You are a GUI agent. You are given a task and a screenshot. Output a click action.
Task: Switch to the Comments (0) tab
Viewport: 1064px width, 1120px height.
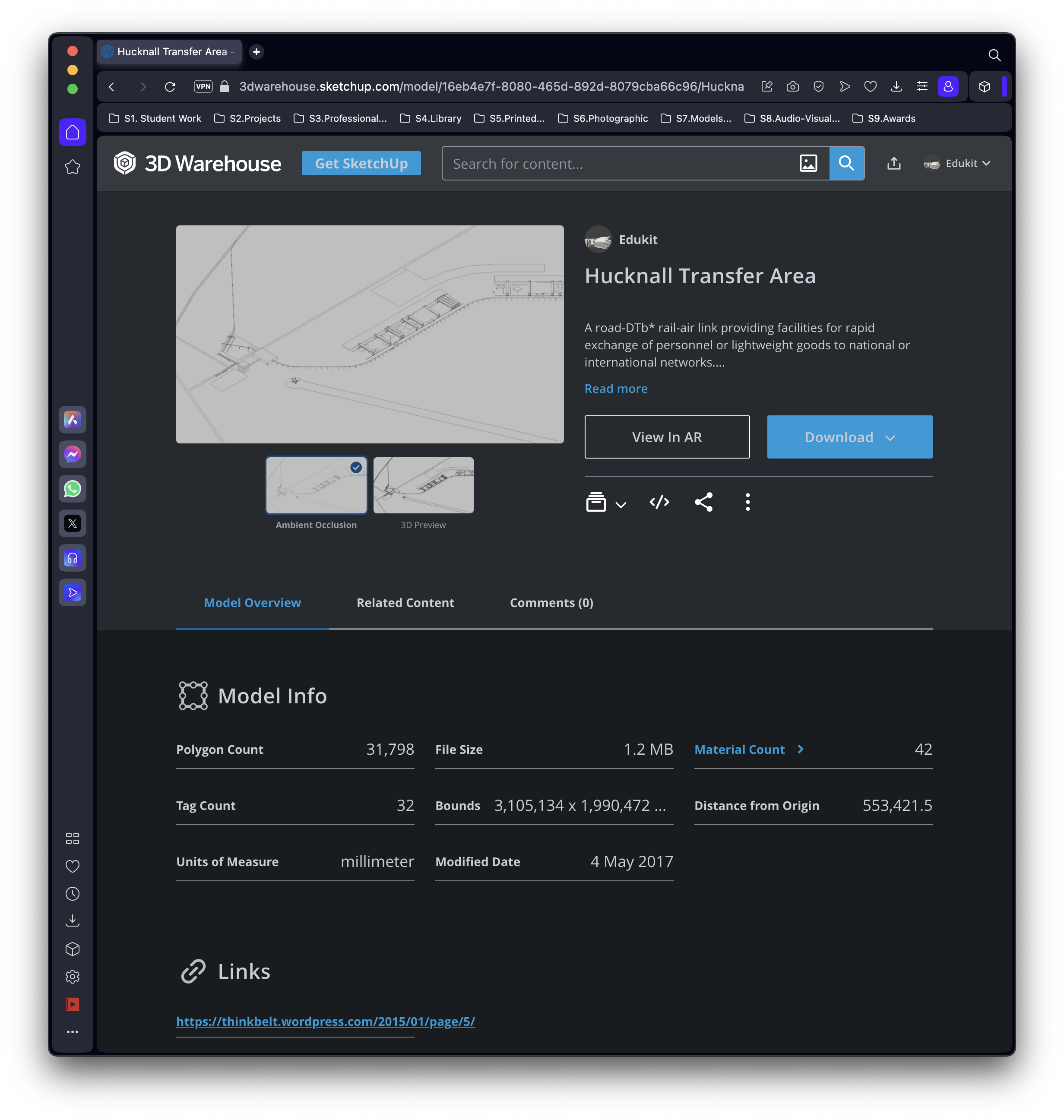pyautogui.click(x=551, y=603)
